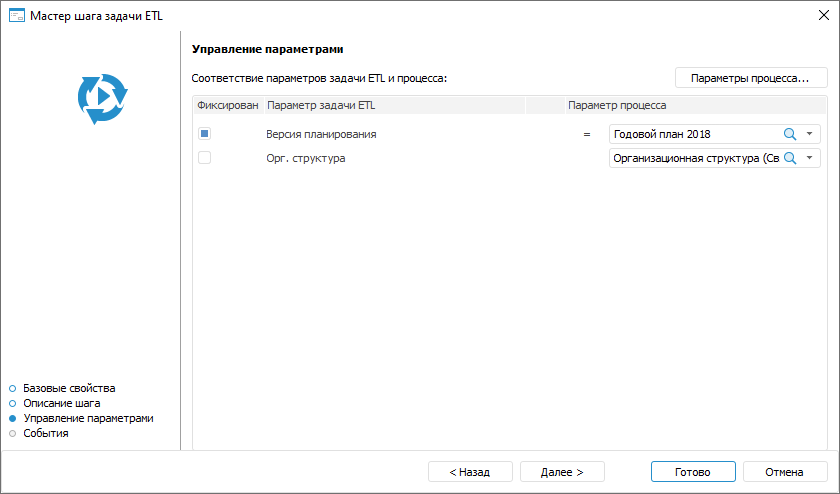Toggle the Версия планирования fixed checkbox
Viewport: 840px width, 494px height.
click(204, 133)
